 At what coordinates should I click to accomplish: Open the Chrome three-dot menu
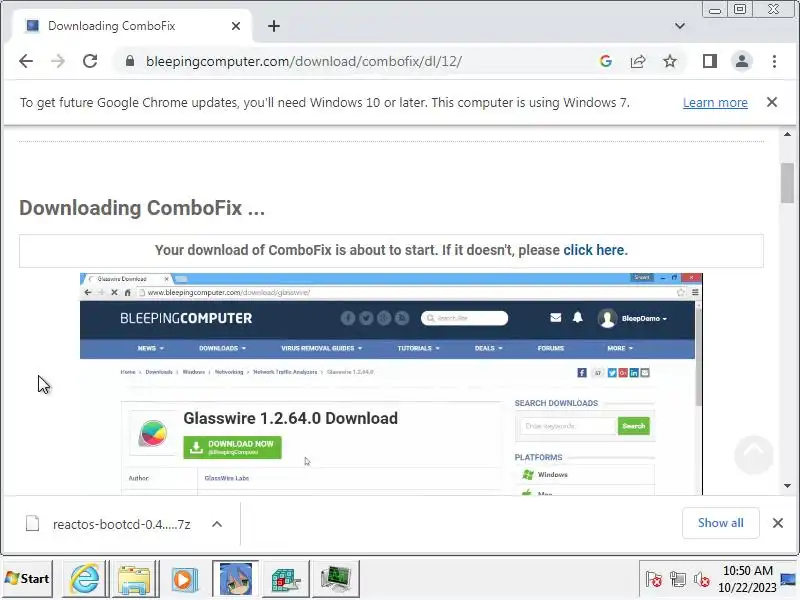tap(774, 61)
